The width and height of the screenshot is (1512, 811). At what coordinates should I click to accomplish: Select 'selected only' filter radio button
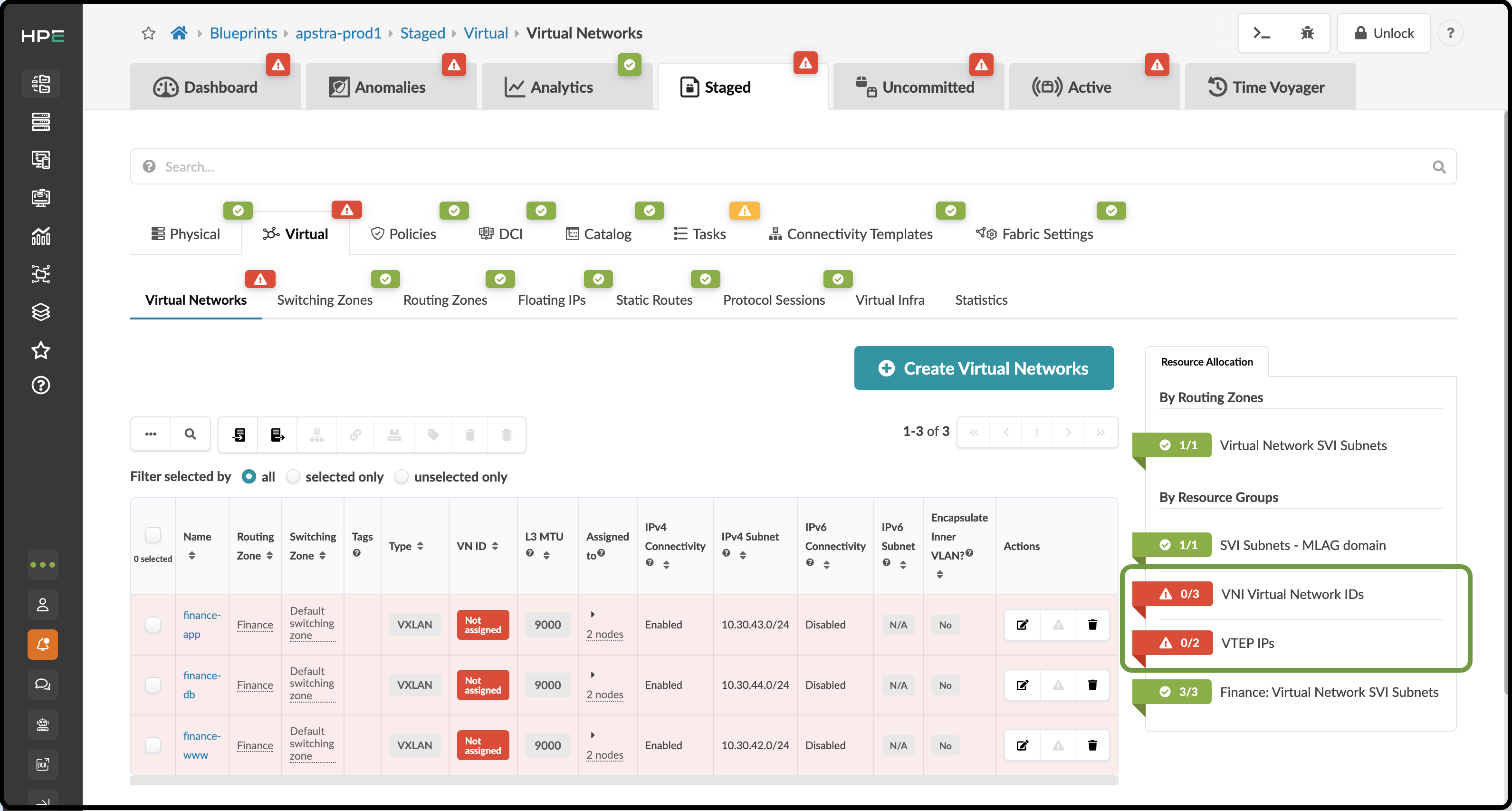click(x=293, y=476)
